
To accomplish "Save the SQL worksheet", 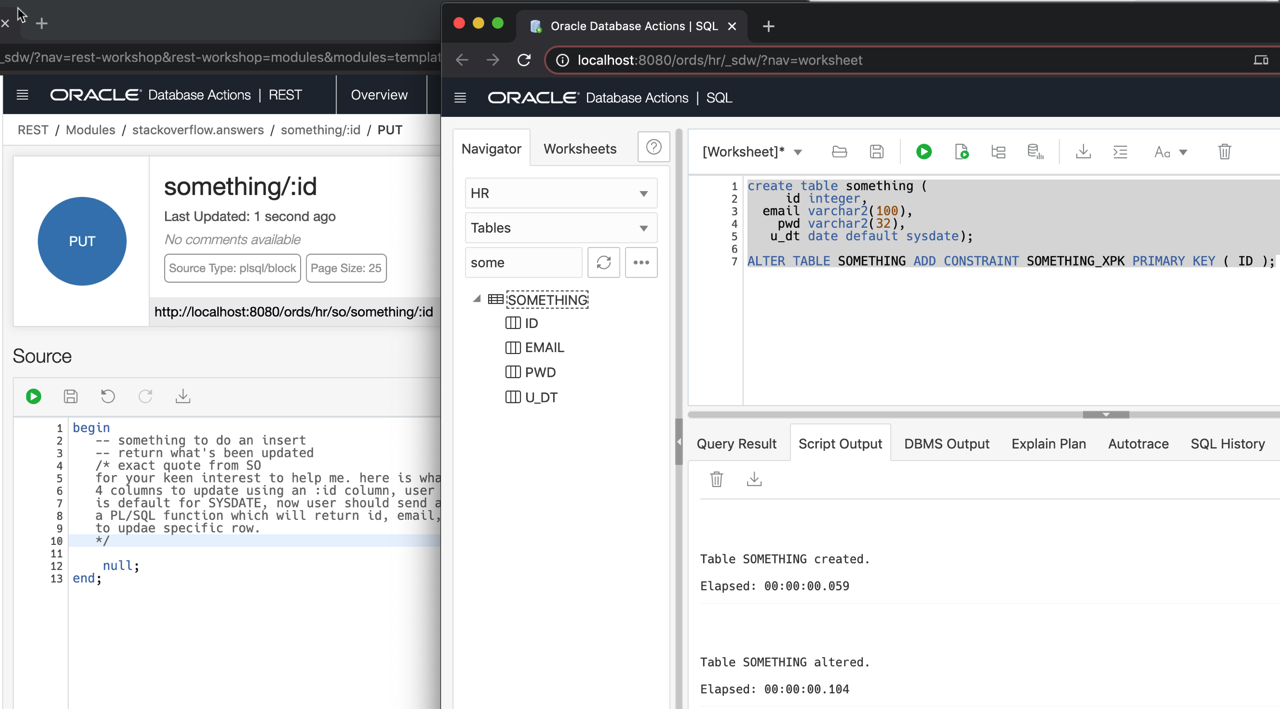I will point(876,152).
